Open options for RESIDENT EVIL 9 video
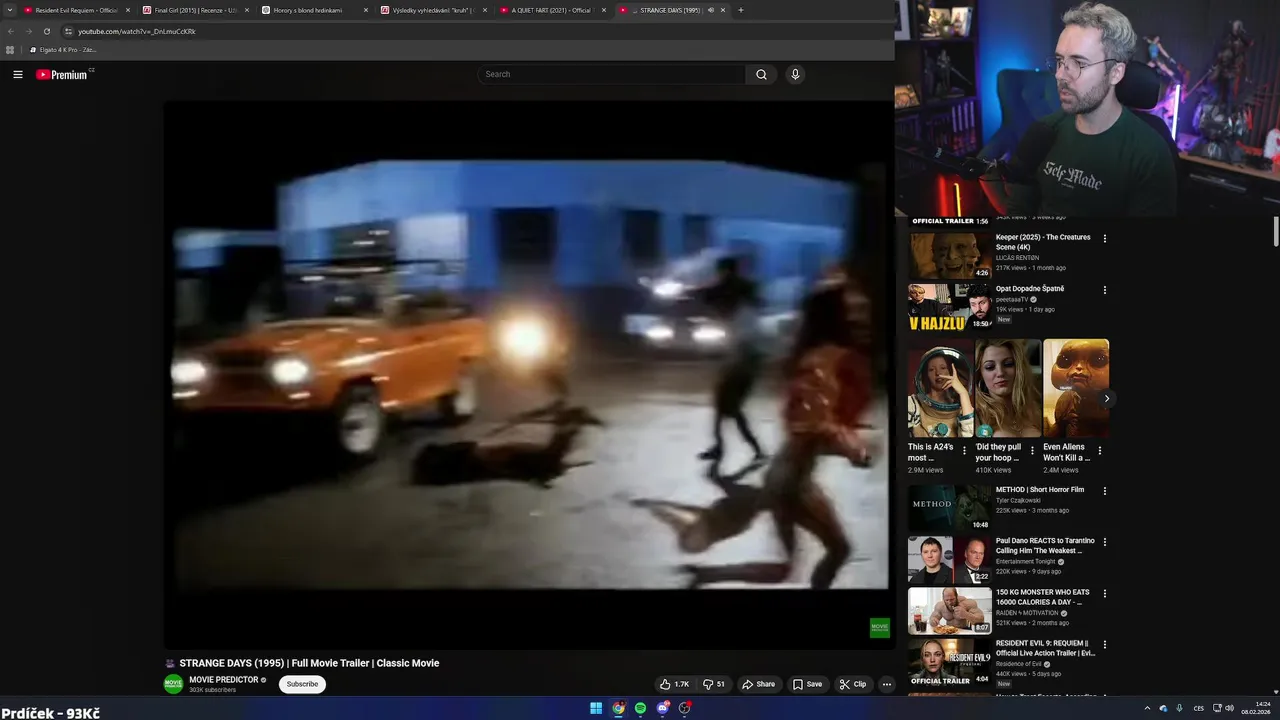Viewport: 1280px width, 720px height. click(x=1105, y=645)
